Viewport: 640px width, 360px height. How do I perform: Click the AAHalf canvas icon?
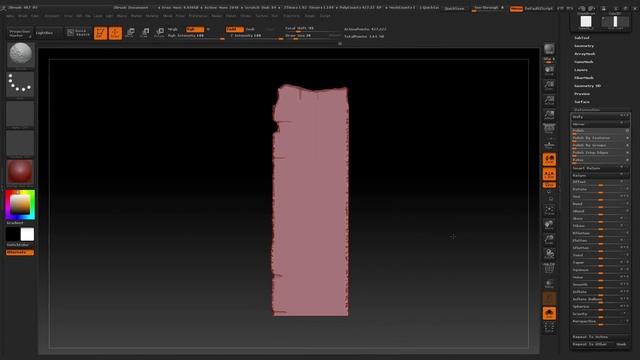[x=549, y=115]
